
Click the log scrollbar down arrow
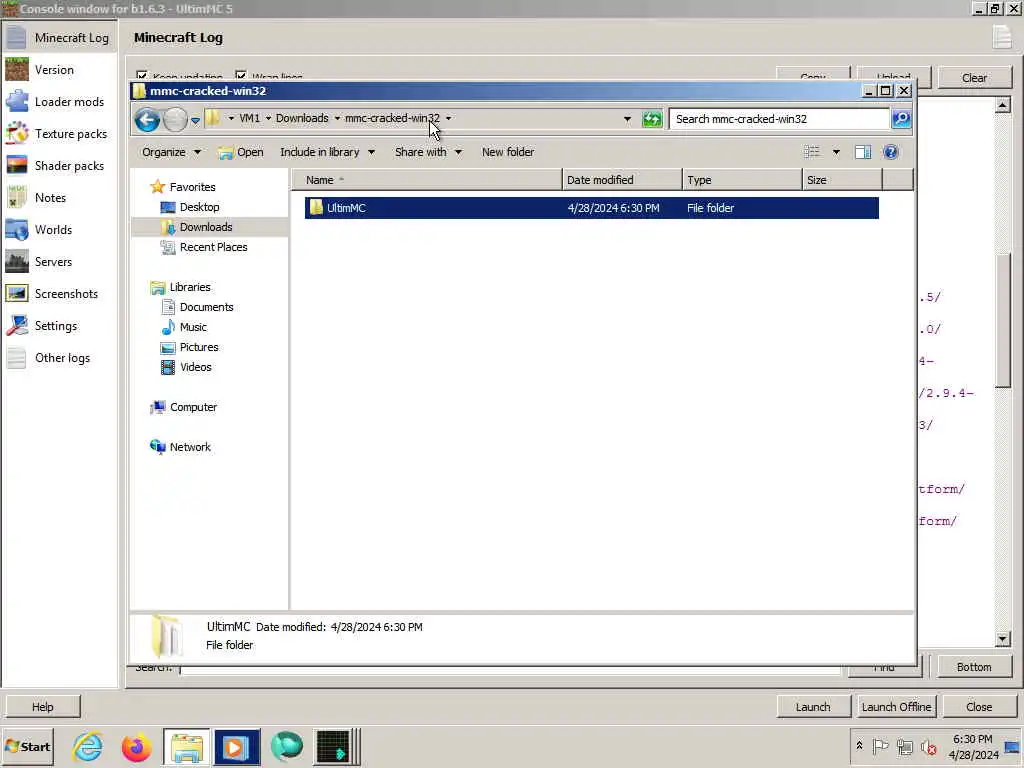click(1002, 639)
